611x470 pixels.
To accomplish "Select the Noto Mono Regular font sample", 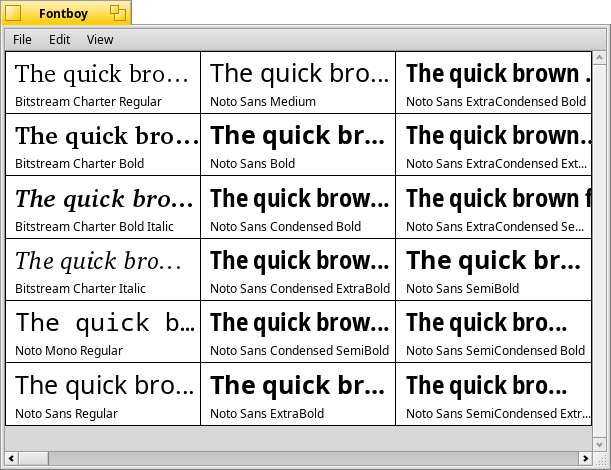I will pyautogui.click(x=102, y=331).
